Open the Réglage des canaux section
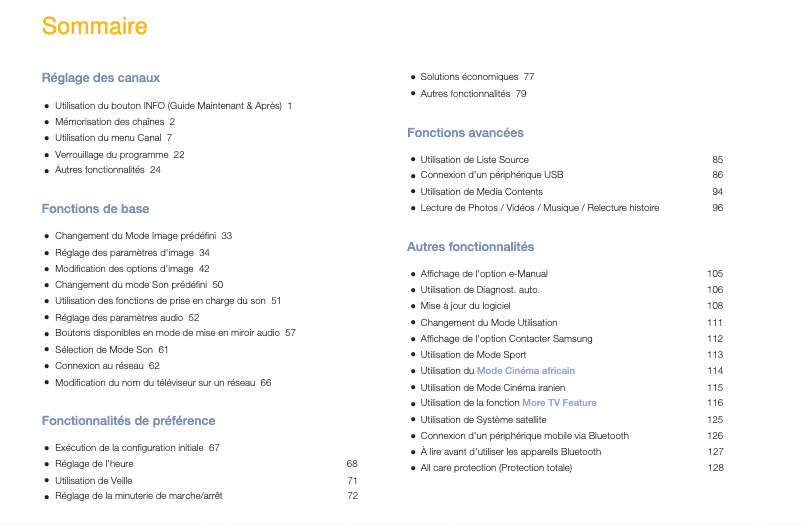802x525 pixels. click(100, 77)
